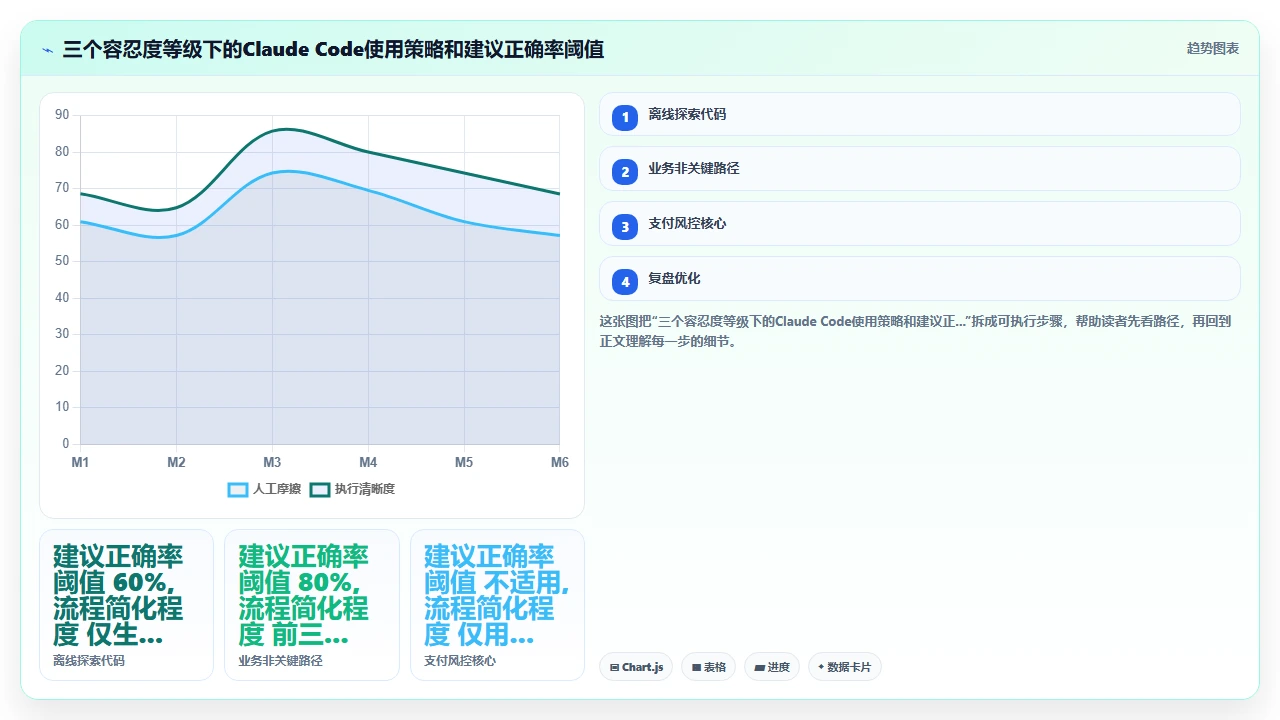Click the 0 y-axis value

click(x=66, y=444)
